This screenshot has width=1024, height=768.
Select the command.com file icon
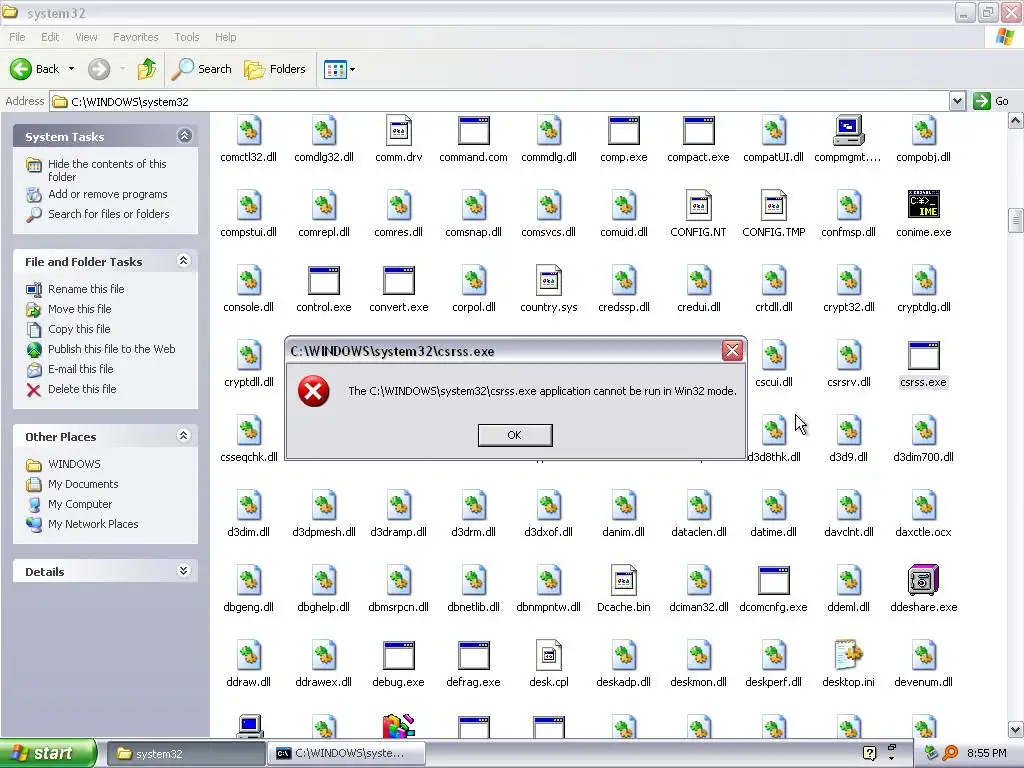473,130
